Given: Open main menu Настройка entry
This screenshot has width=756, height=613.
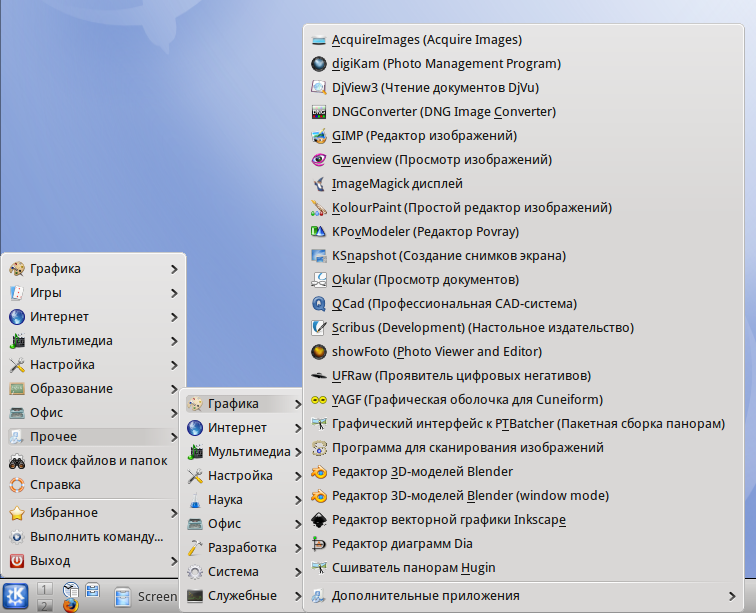Looking at the screenshot, I should coord(94,365).
